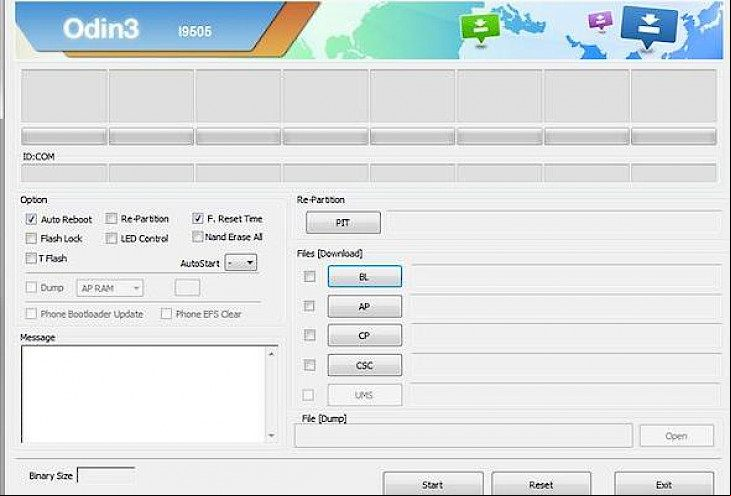Click the Message box scroll up arrow
Viewport: 731px width, 496px height.
[271, 354]
